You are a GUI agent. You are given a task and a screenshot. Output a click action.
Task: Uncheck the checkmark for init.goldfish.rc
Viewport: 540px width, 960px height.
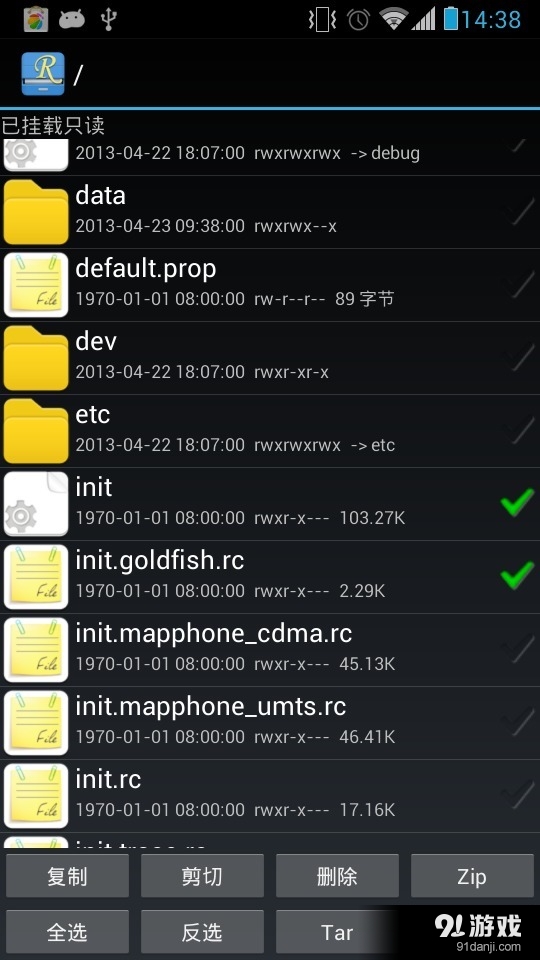517,576
